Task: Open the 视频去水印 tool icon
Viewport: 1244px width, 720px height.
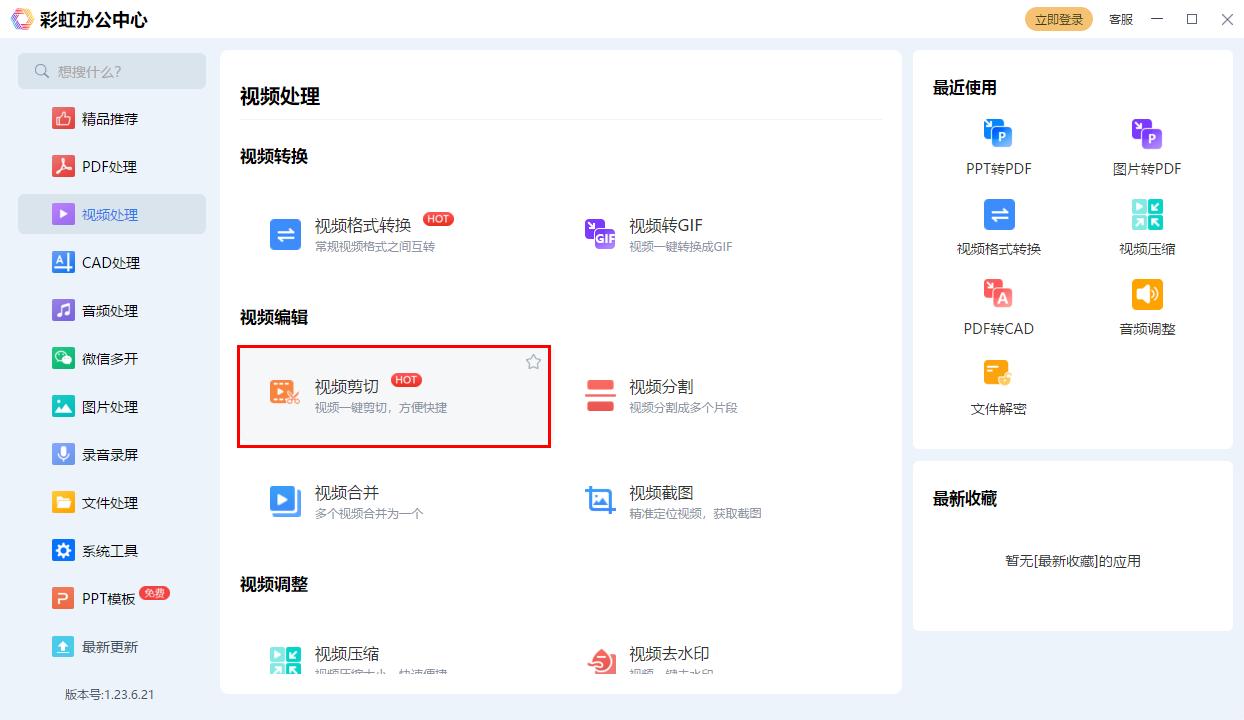Action: [x=600, y=661]
